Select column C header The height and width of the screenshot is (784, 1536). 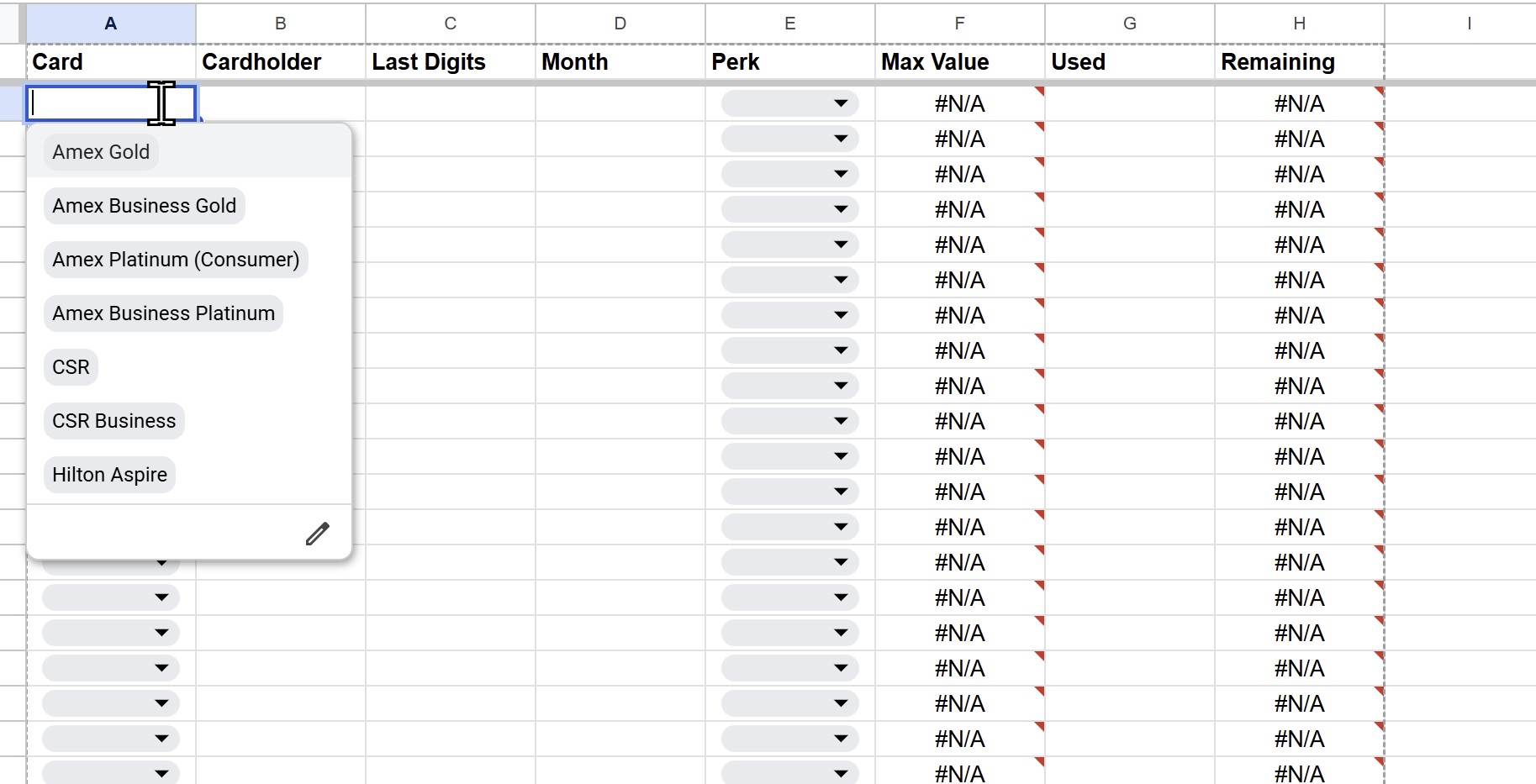click(x=451, y=24)
